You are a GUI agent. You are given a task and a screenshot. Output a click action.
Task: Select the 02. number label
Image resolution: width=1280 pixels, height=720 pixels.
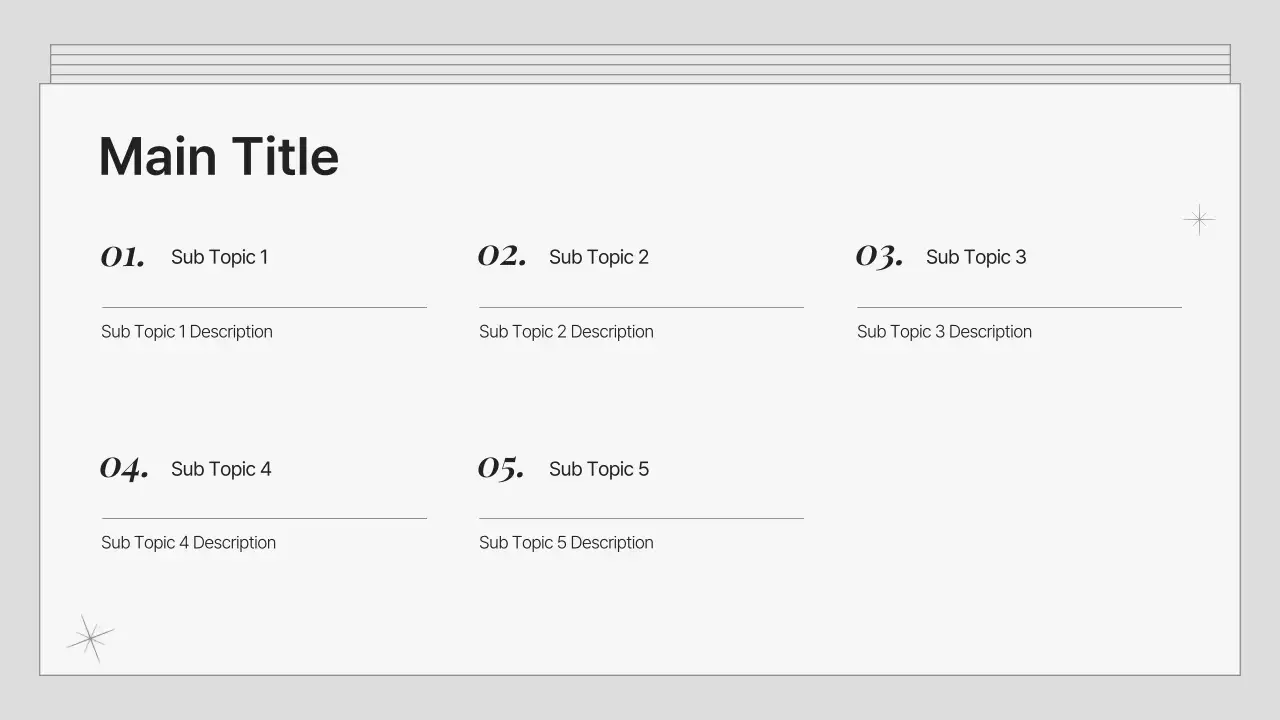tap(502, 256)
